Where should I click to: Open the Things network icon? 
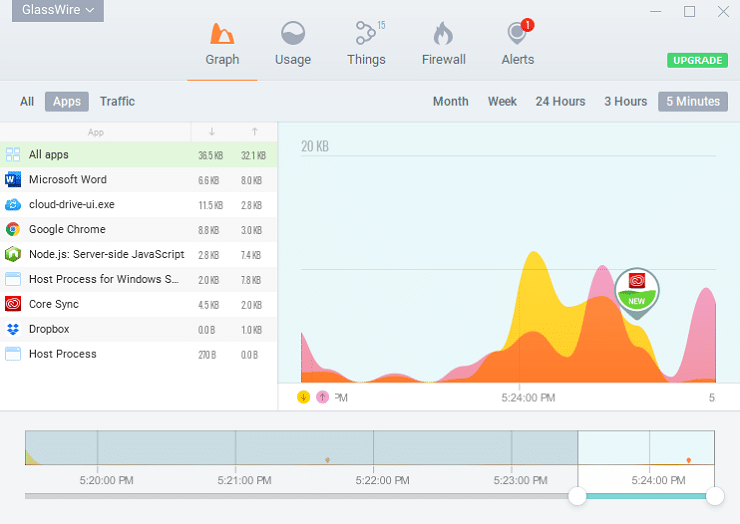tap(366, 33)
